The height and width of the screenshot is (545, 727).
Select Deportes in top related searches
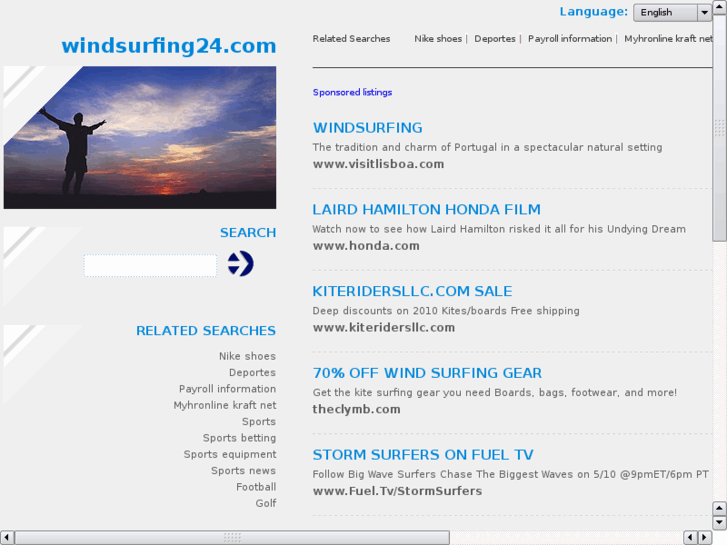pyautogui.click(x=495, y=39)
